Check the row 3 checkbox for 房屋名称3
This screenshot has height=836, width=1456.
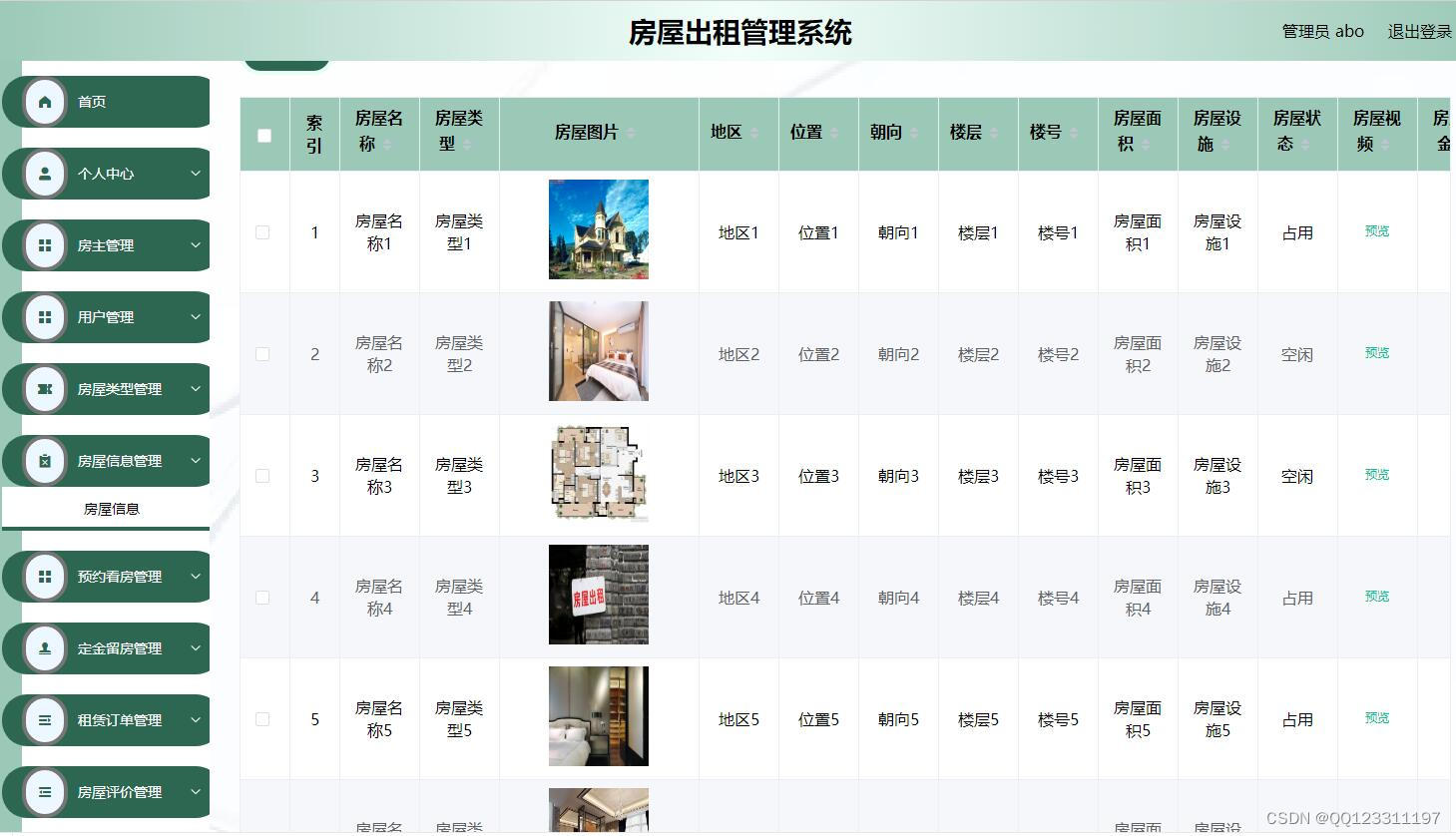coord(262,476)
